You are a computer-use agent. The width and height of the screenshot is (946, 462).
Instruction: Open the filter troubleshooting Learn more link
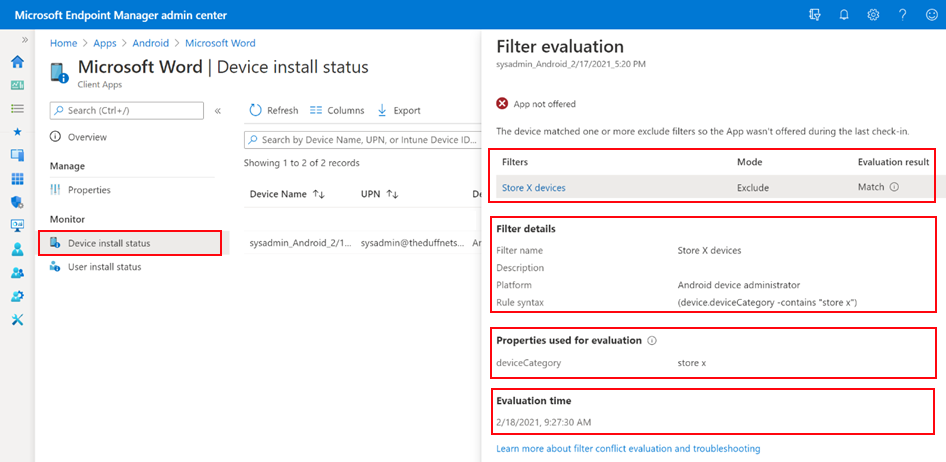(628, 449)
